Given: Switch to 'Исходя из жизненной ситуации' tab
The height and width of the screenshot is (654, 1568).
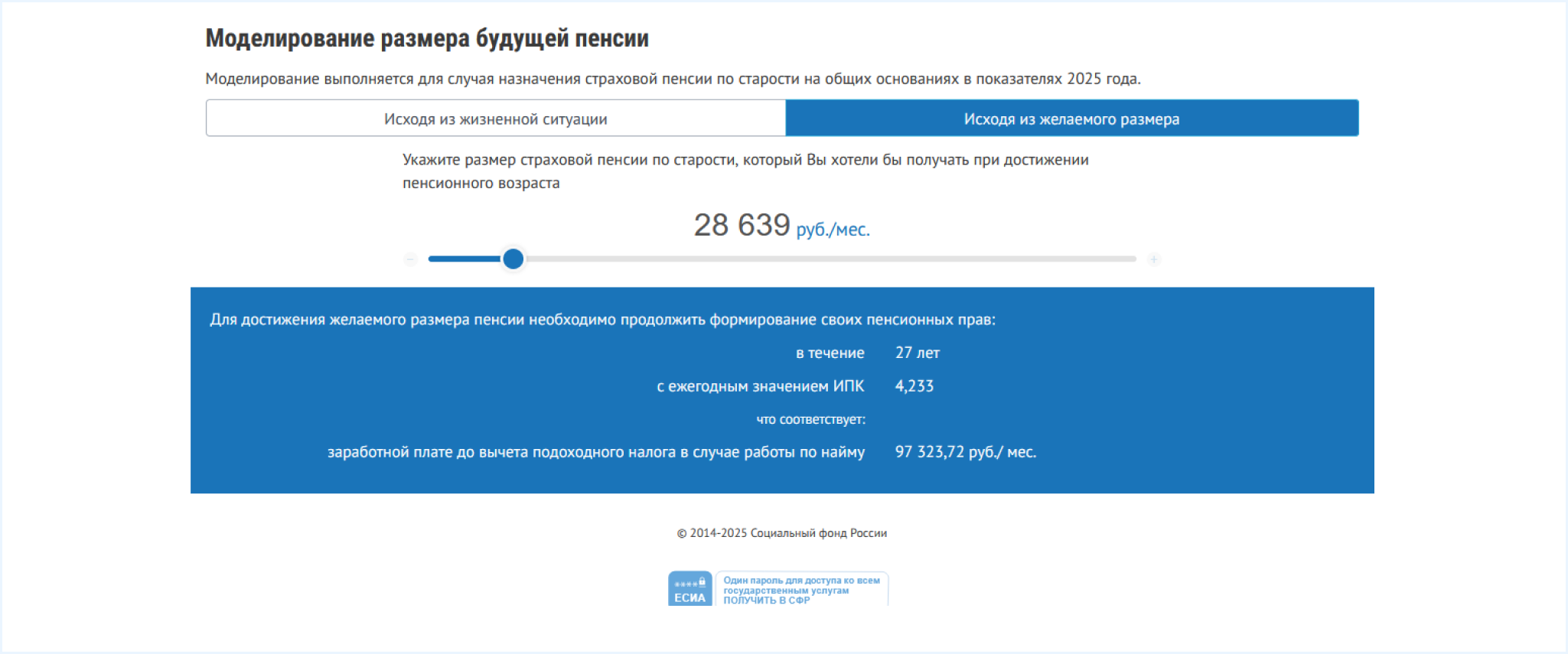Looking at the screenshot, I should coord(495,119).
